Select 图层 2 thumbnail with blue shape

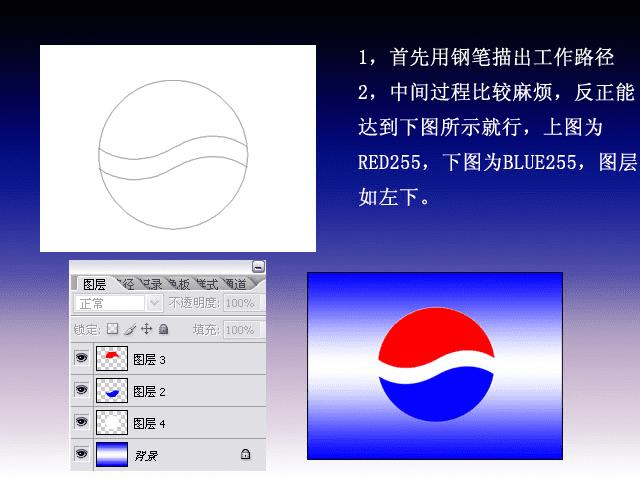tap(112, 390)
